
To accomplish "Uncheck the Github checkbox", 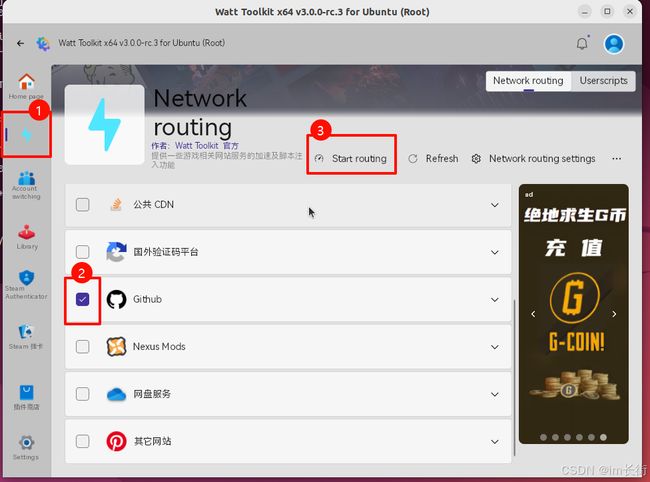I will pos(82,299).
